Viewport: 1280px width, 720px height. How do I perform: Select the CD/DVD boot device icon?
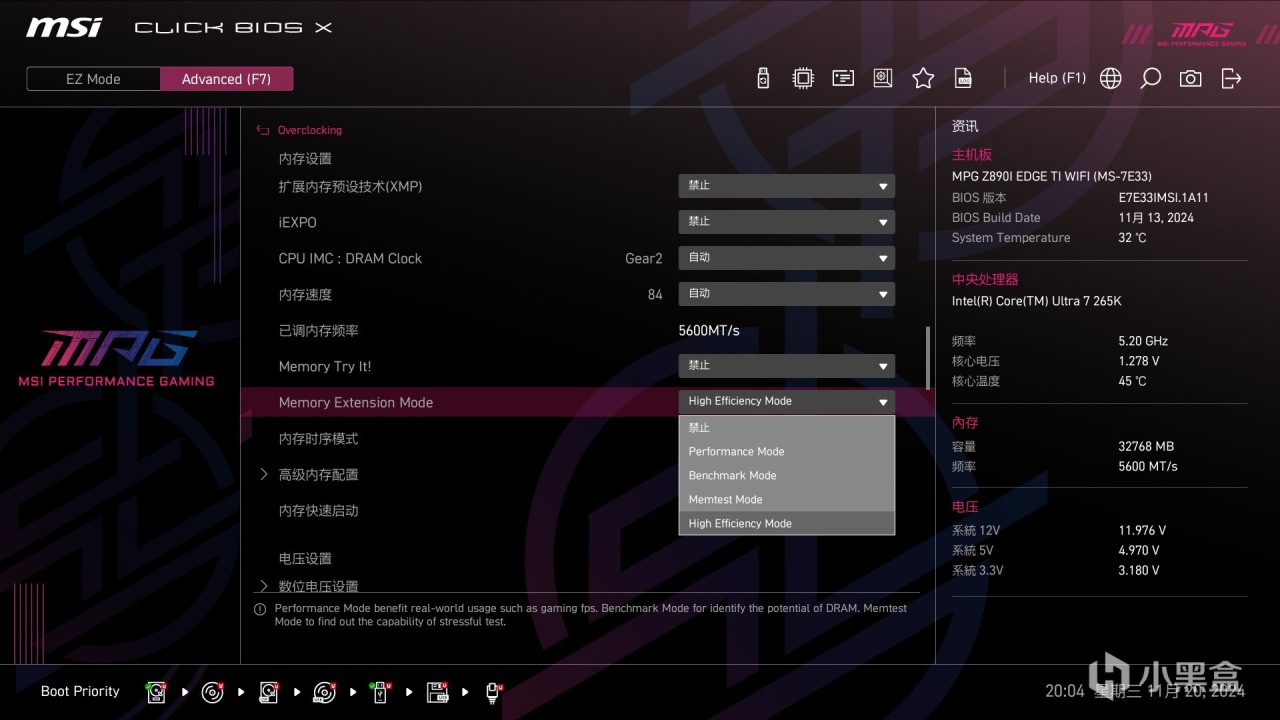pyautogui.click(x=212, y=692)
